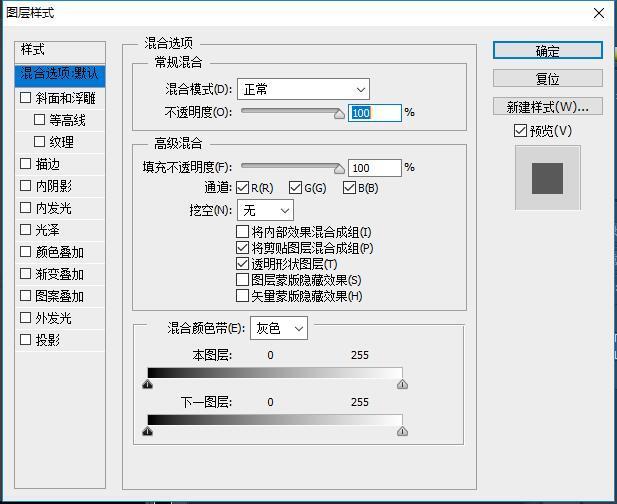Select the 斜面和浮雕 label
The image size is (617, 504).
click(65, 98)
